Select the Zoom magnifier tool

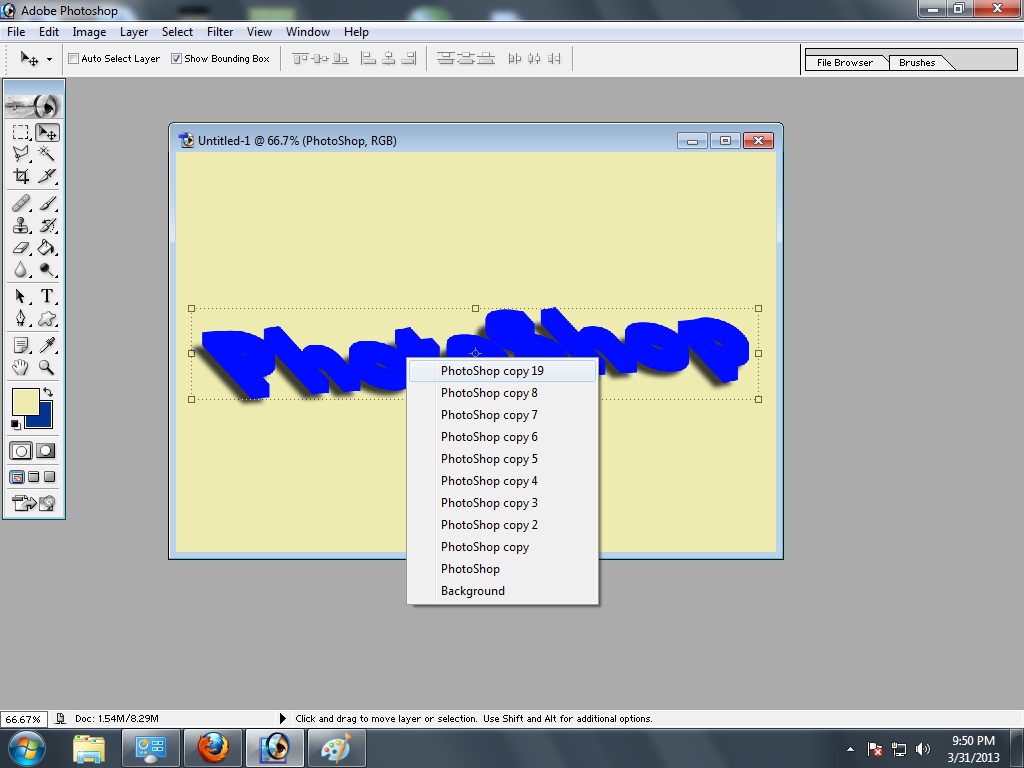pos(47,367)
